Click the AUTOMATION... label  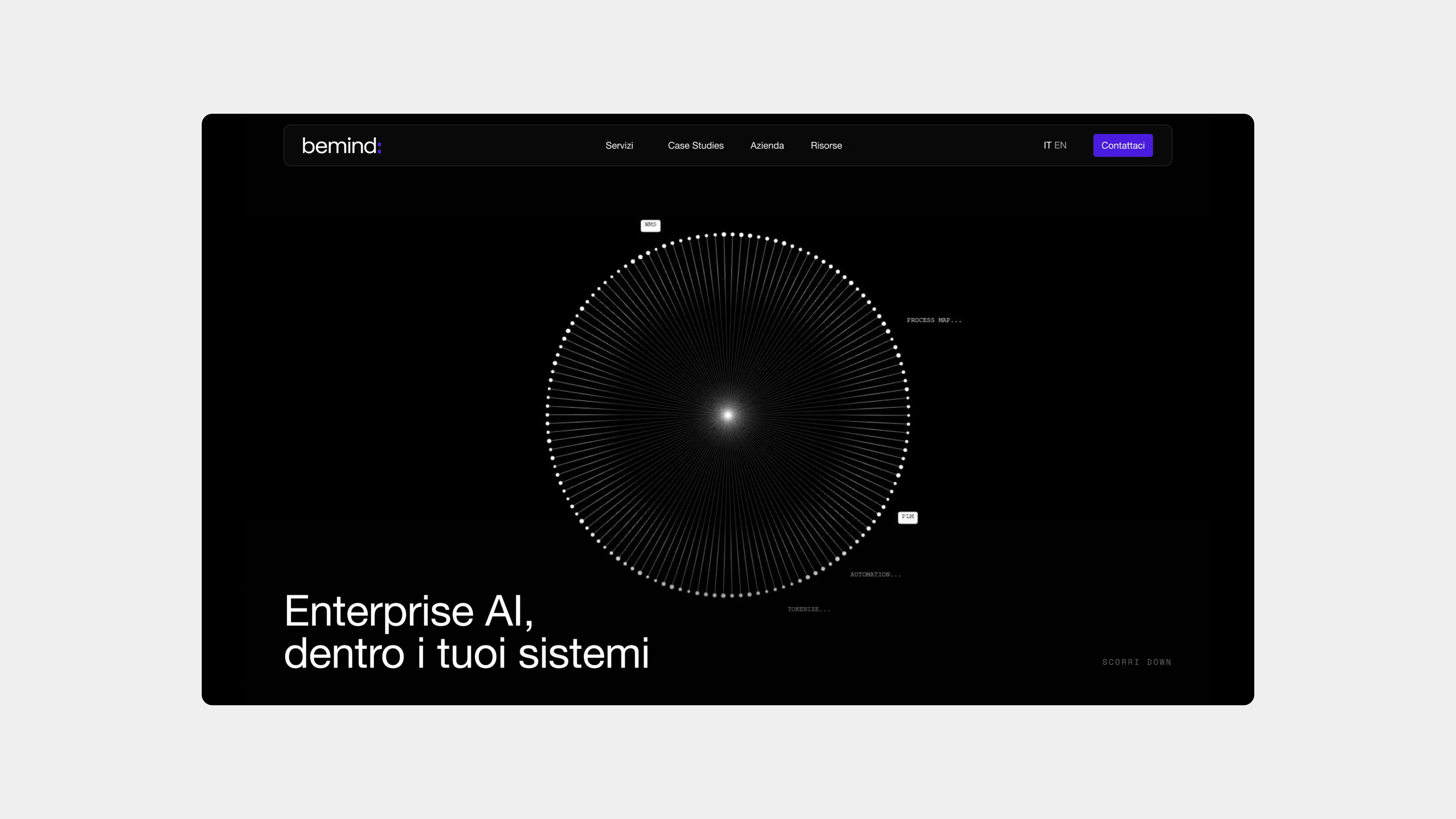(875, 574)
